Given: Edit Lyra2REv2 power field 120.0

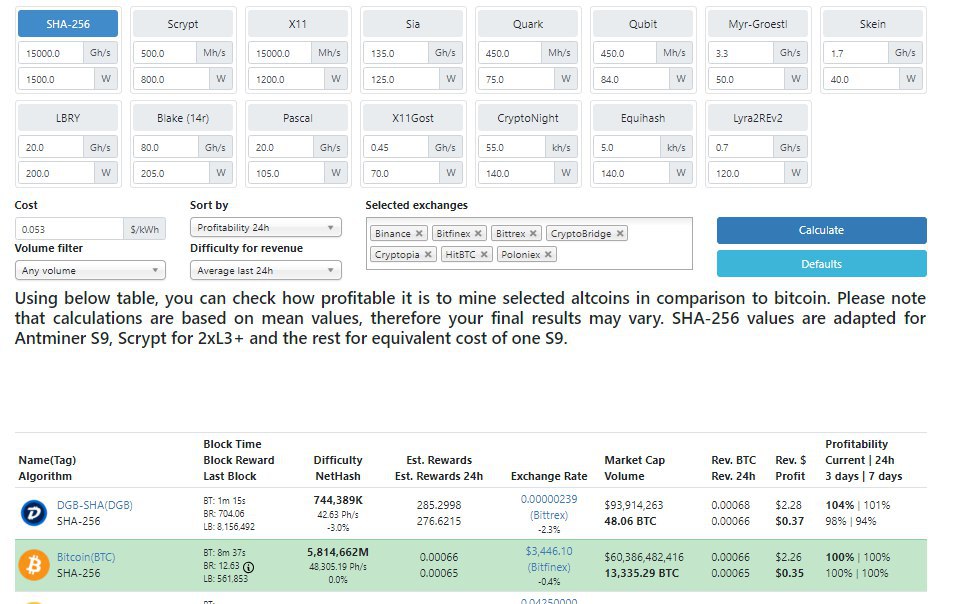Looking at the screenshot, I should pos(746,173).
